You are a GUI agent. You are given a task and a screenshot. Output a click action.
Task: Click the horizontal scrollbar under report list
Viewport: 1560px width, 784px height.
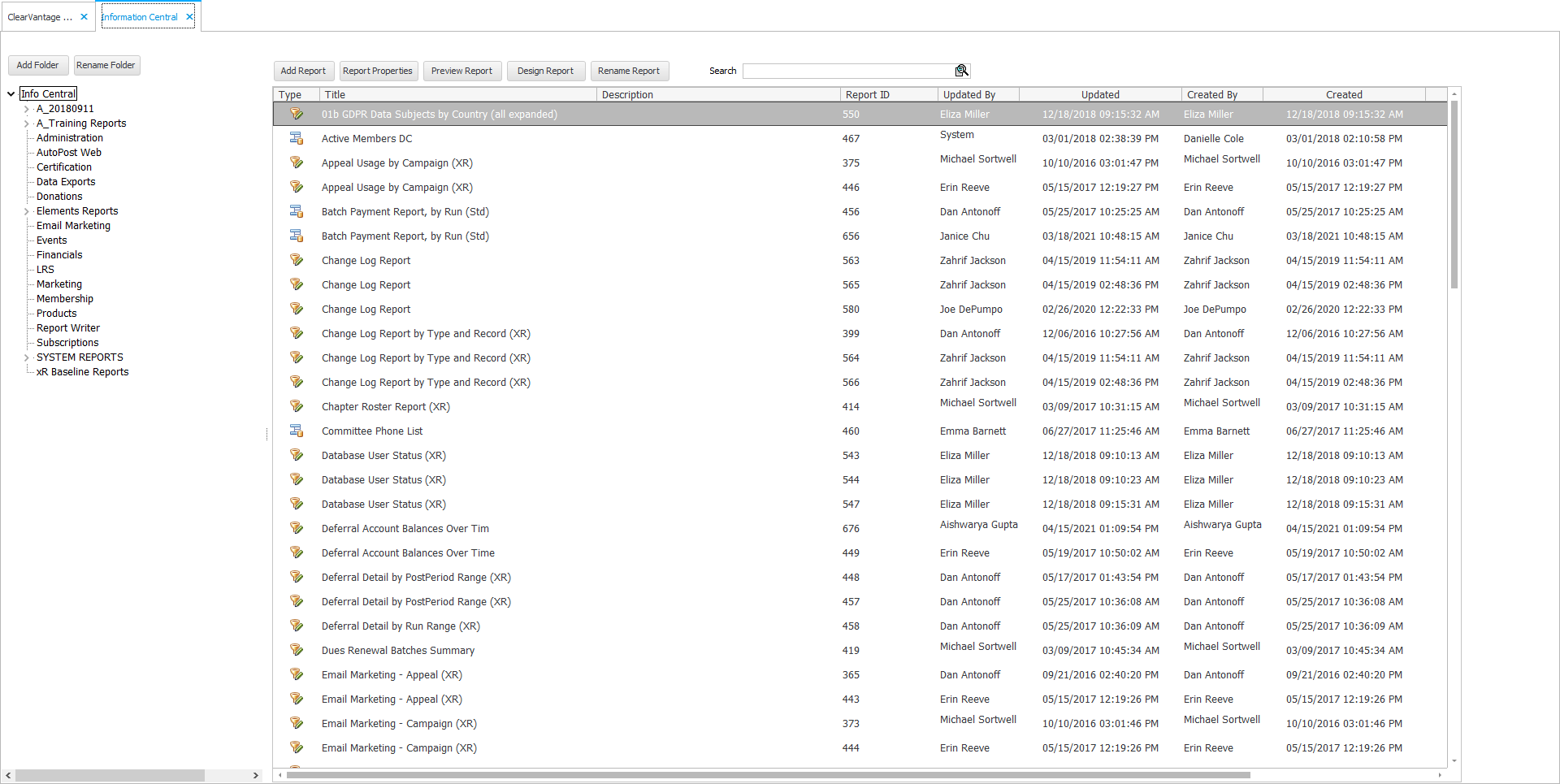point(768,775)
